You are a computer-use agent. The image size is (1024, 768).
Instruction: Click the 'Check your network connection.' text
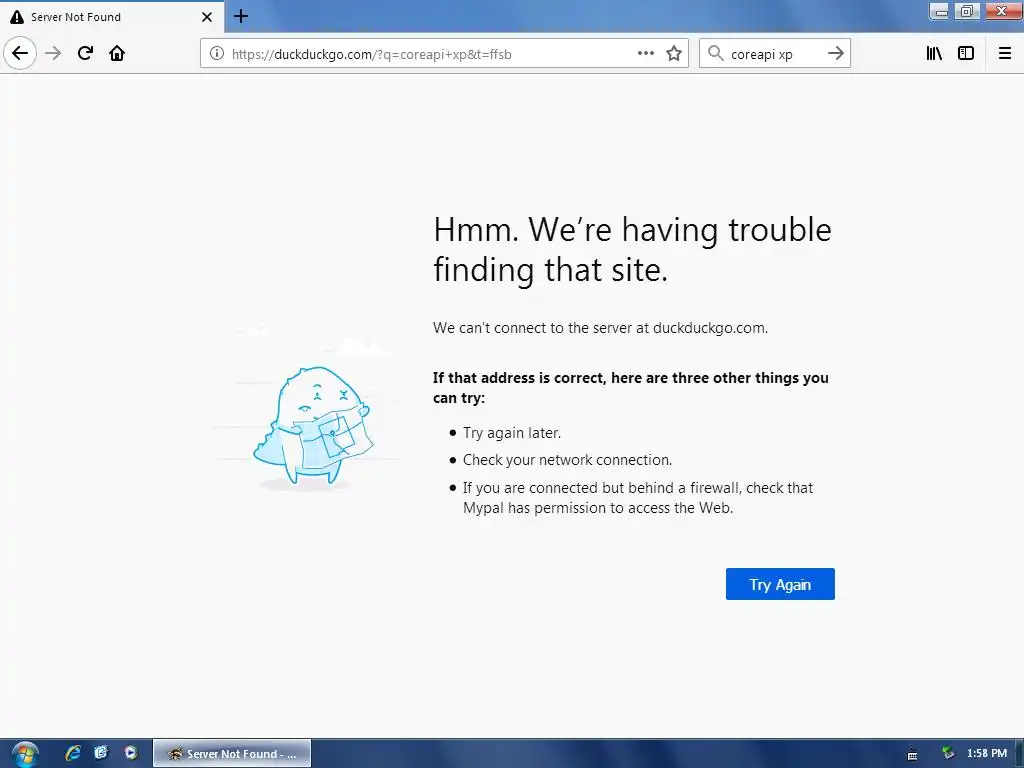click(567, 460)
